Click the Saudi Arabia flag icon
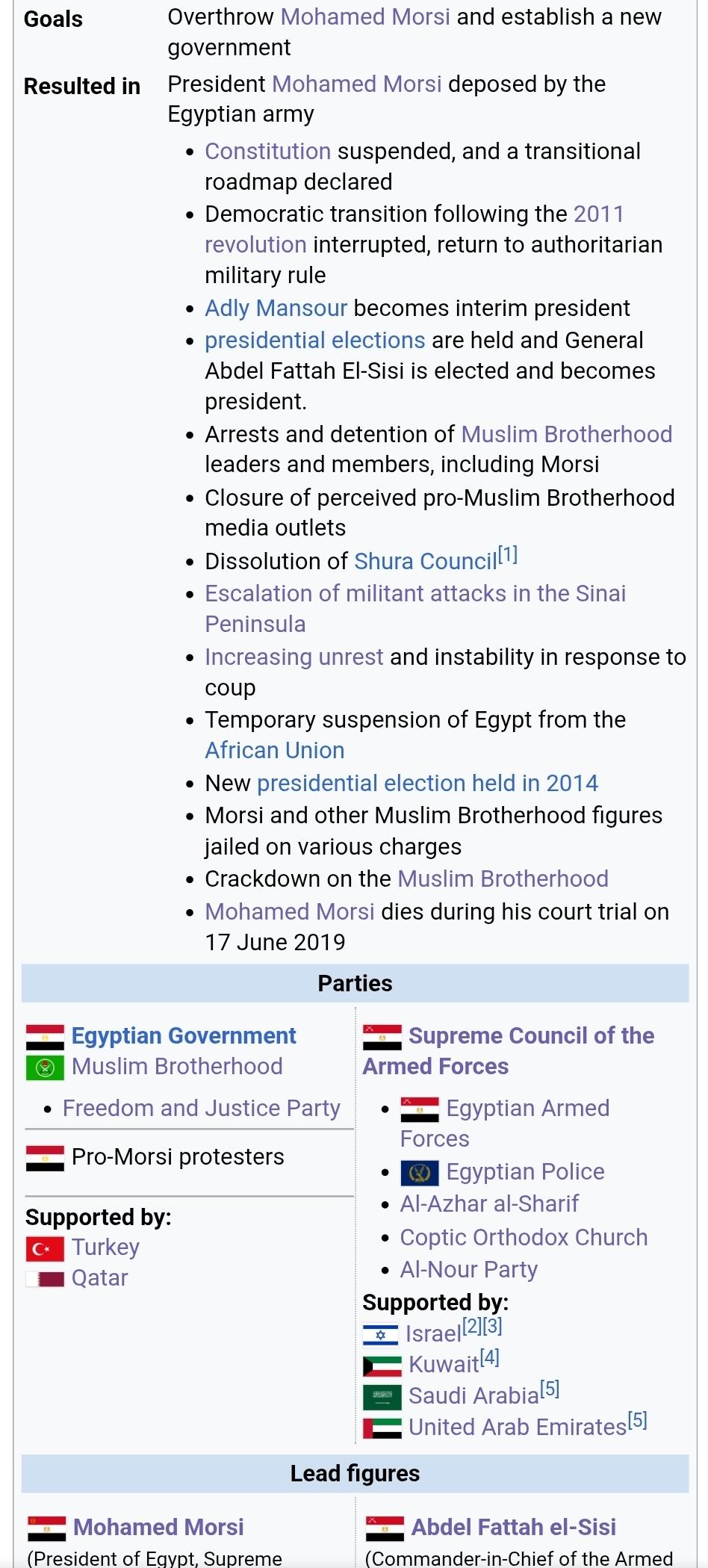 point(382,1397)
